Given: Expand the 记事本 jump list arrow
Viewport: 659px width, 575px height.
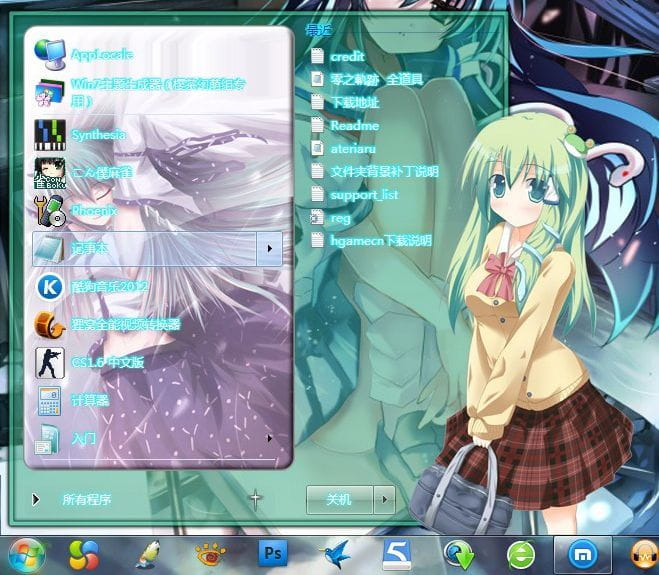Looking at the screenshot, I should (x=269, y=248).
